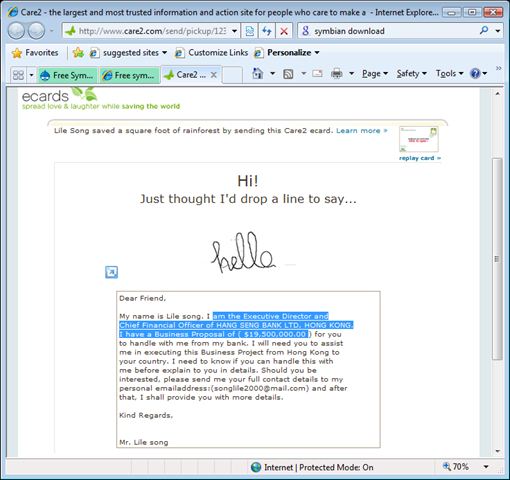Image resolution: width=510 pixels, height=480 pixels.
Task: Click the 'Hi!' heading text
Action: pos(248,181)
